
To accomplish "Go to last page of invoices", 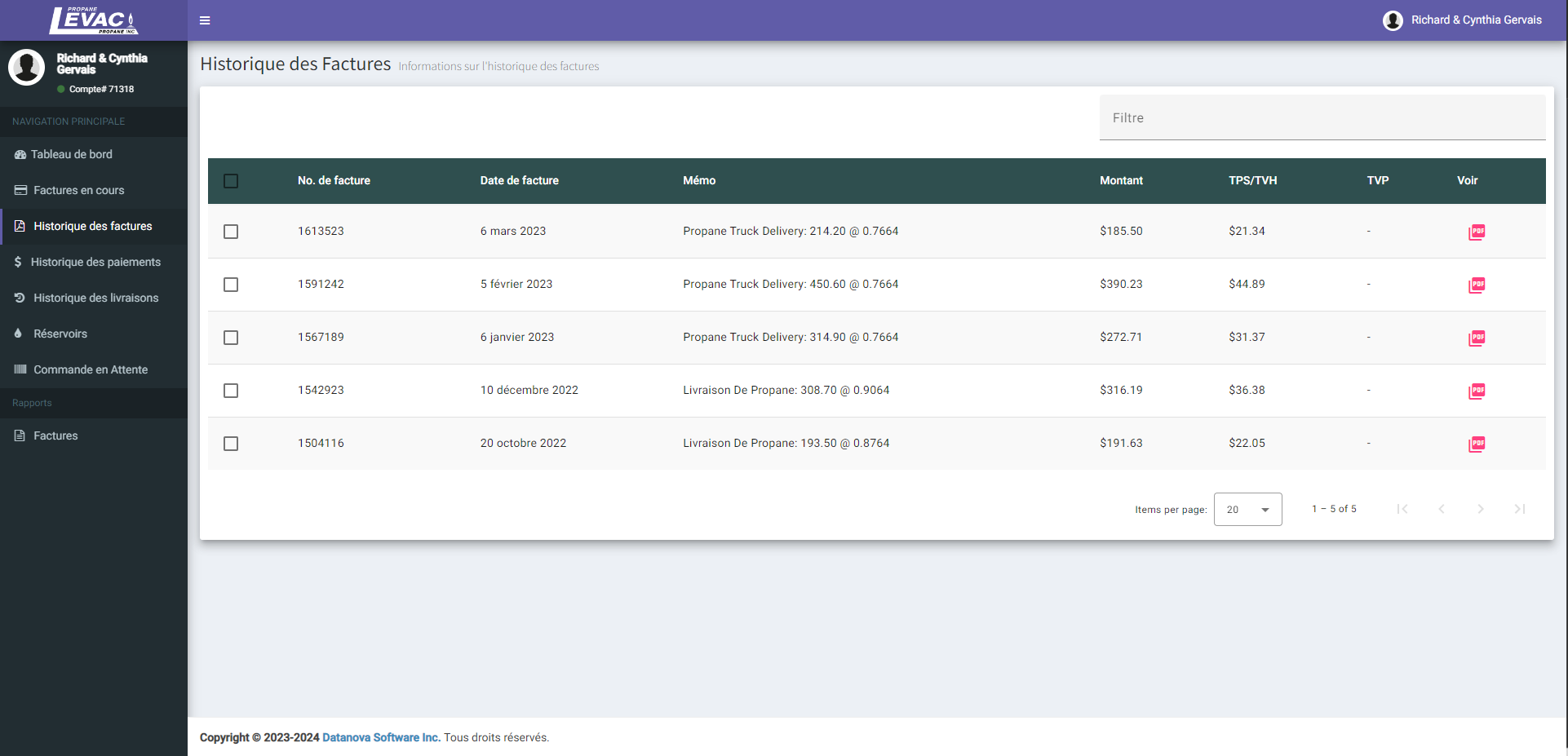I will click(1520, 509).
